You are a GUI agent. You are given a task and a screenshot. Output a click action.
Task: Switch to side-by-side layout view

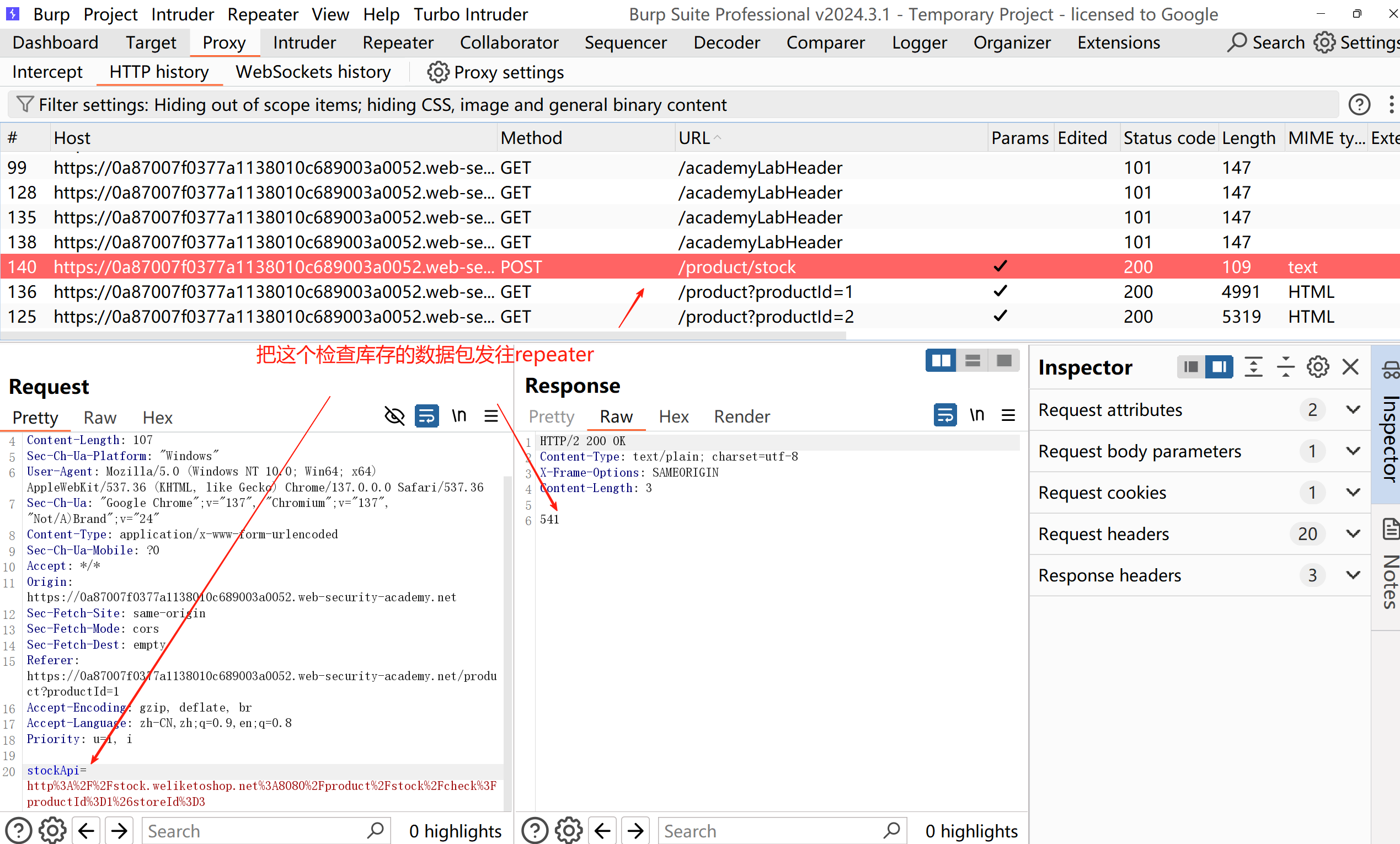click(x=941, y=361)
